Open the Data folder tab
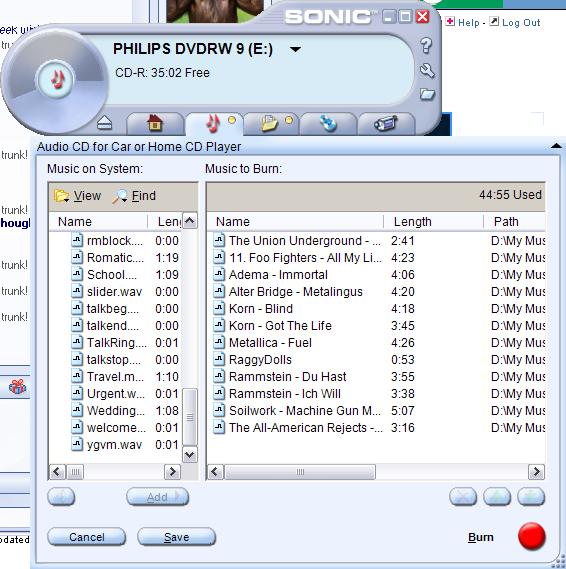The image size is (566, 569). point(271,123)
